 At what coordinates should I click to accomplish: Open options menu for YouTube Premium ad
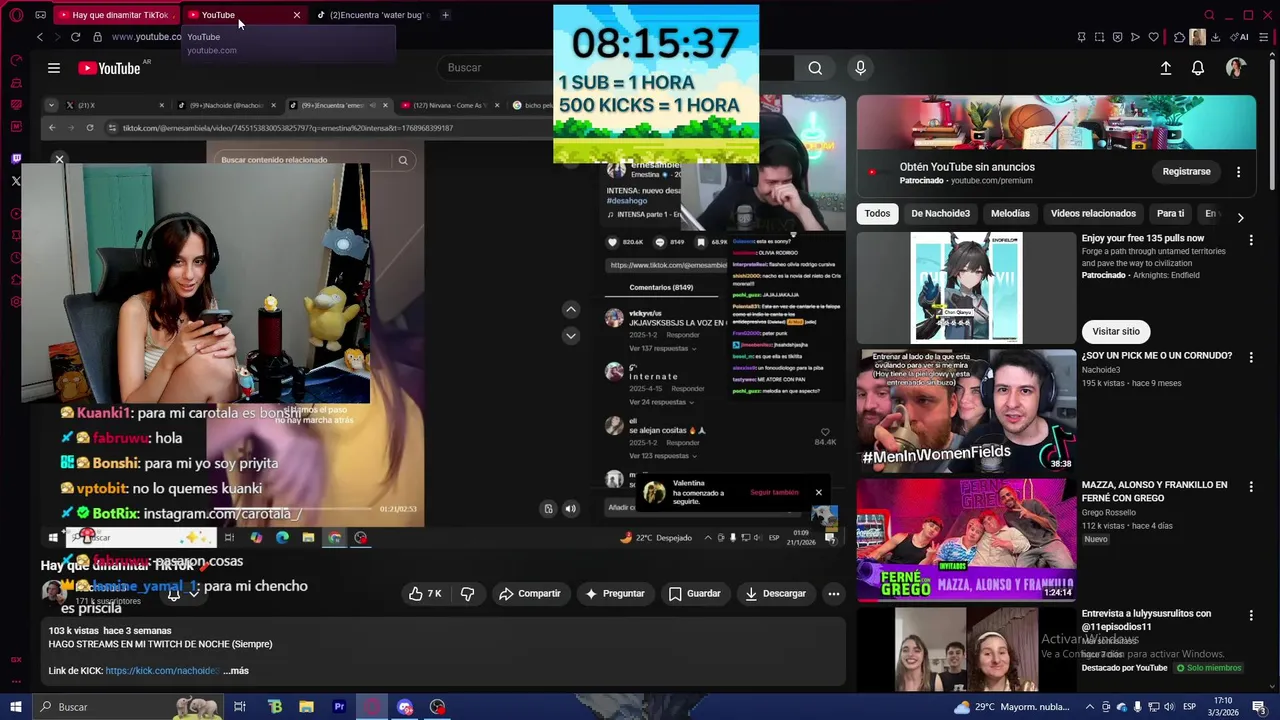tap(1238, 172)
